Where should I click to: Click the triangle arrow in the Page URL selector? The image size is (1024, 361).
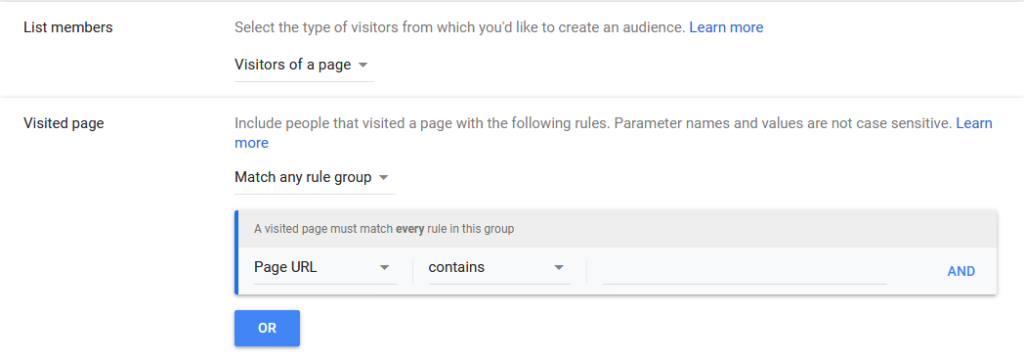point(385,268)
